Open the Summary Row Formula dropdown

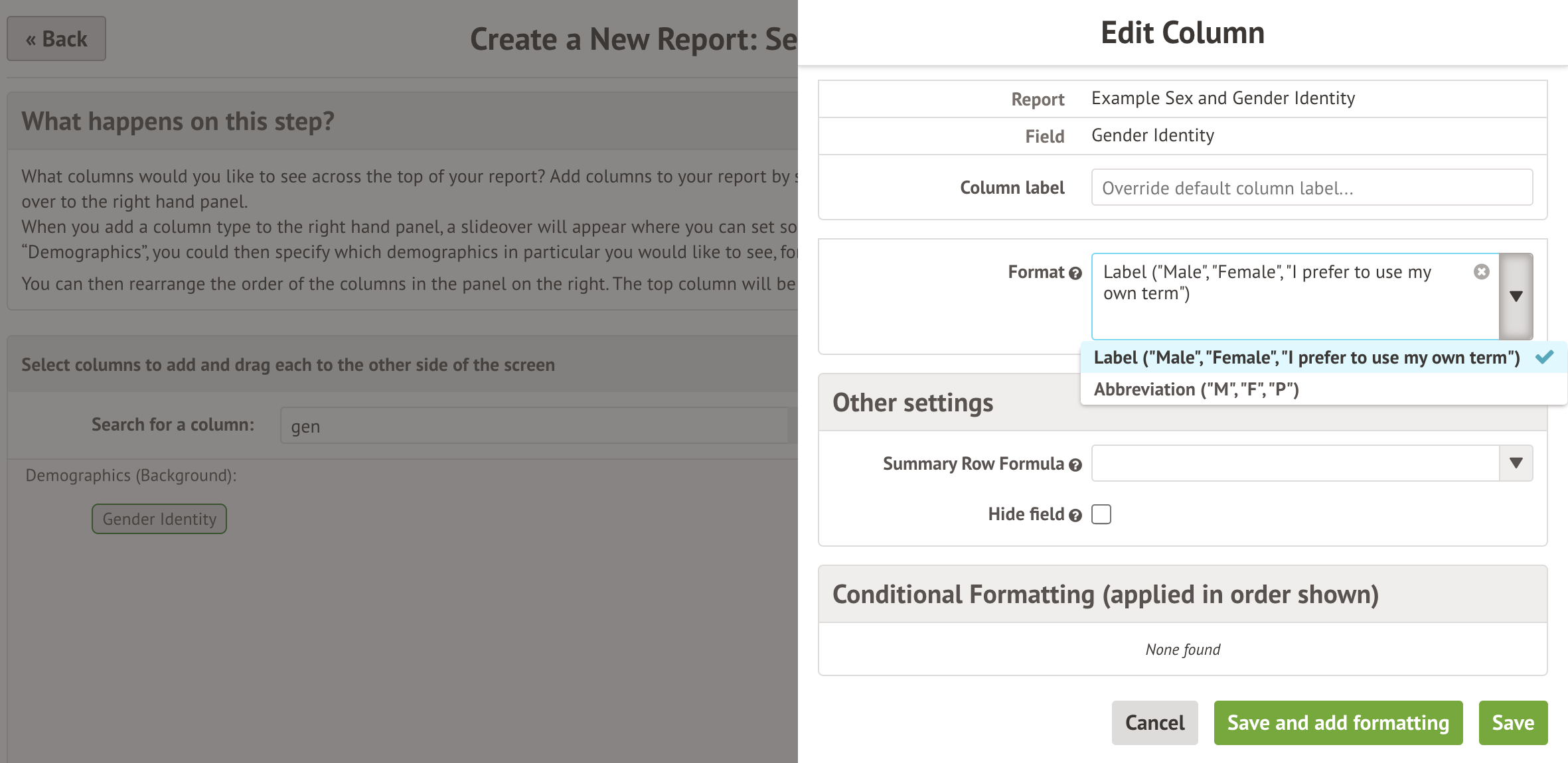point(1516,463)
